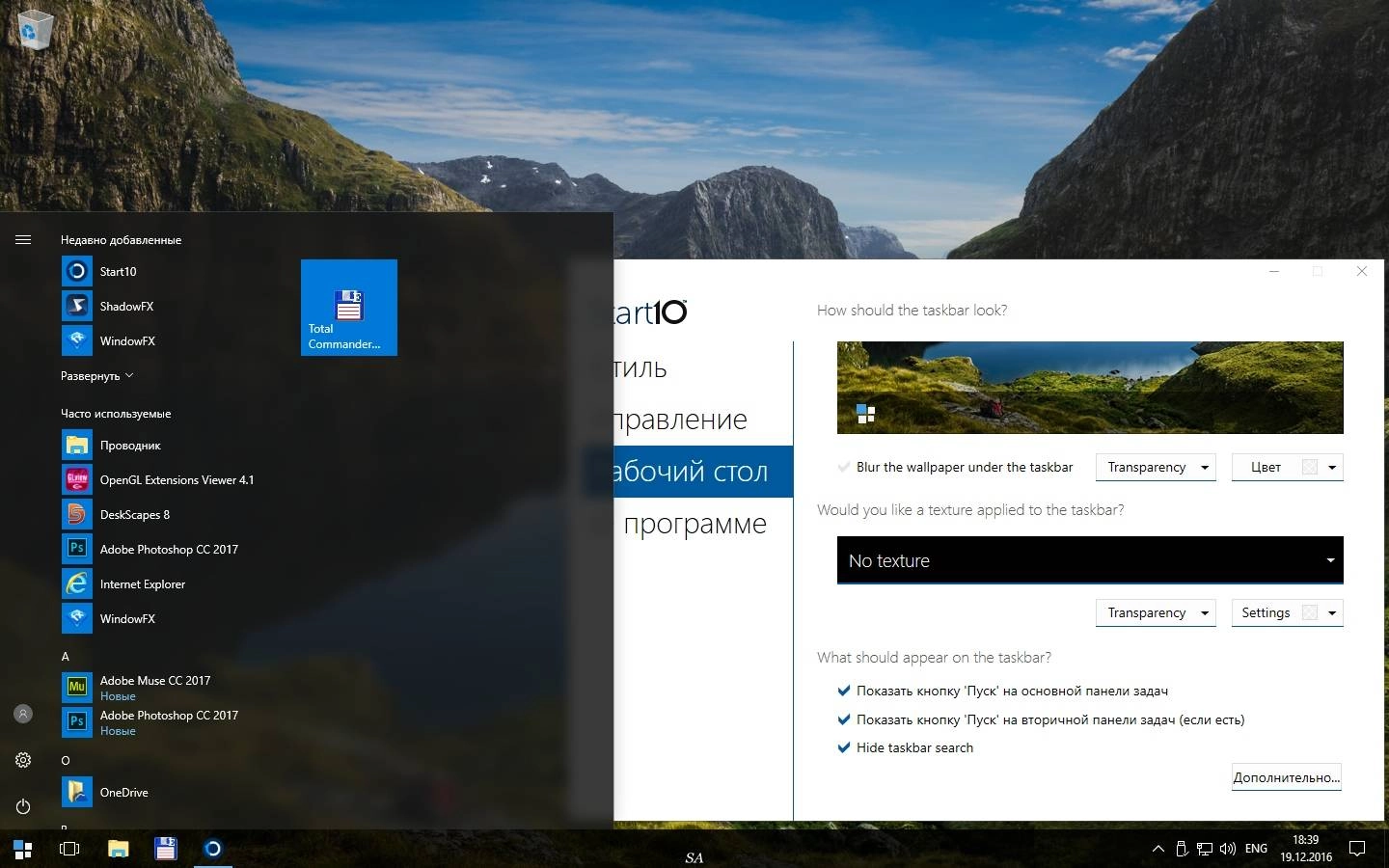Open the Recycle Bin on desktop

[x=35, y=30]
